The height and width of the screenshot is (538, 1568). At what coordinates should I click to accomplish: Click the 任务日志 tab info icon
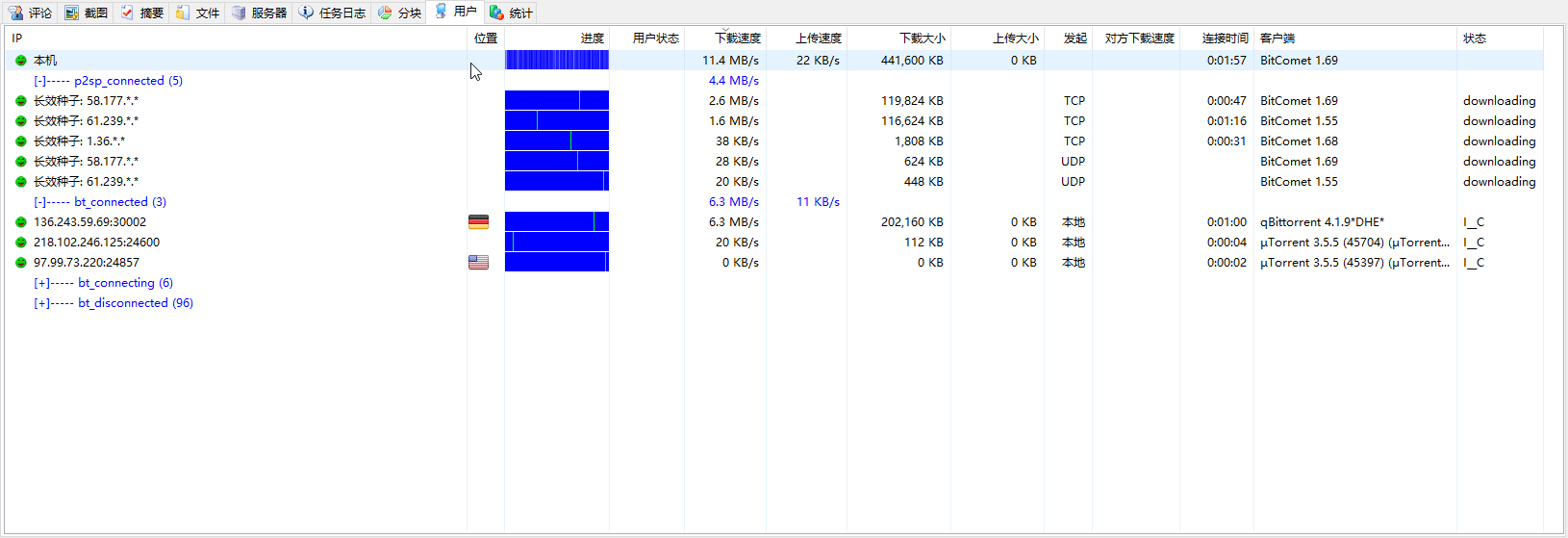click(306, 13)
